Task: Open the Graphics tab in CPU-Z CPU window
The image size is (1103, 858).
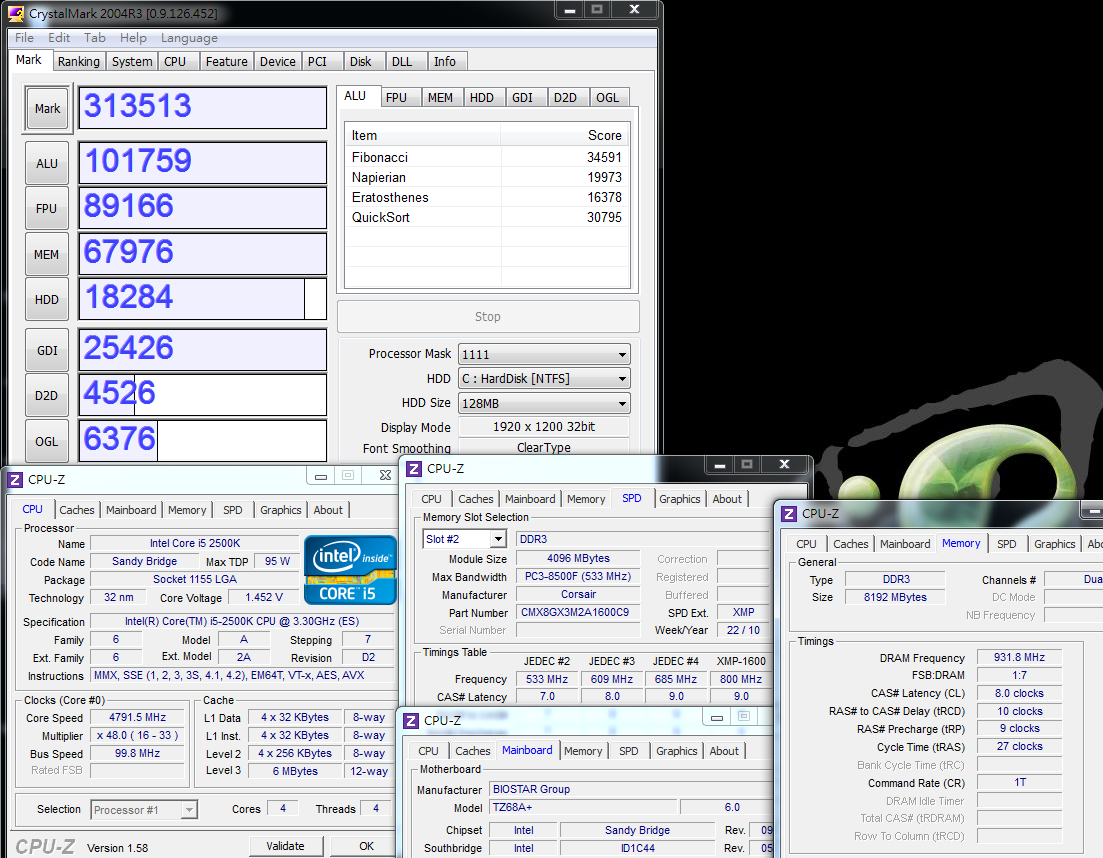Action: tap(281, 511)
